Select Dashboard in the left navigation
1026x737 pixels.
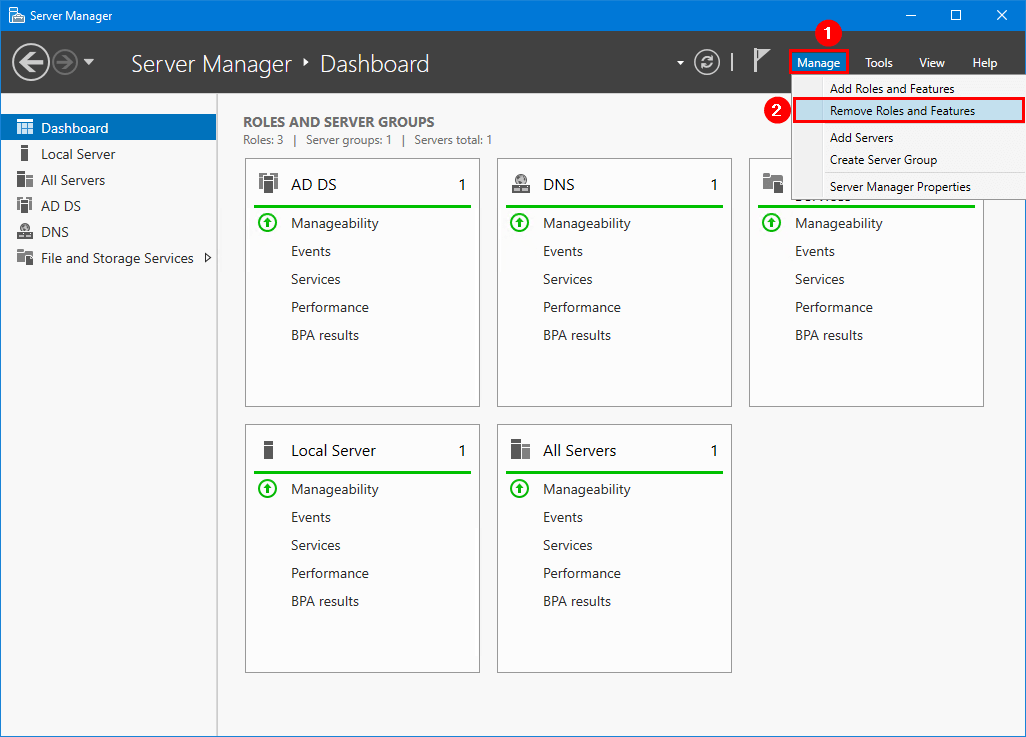click(x=74, y=128)
